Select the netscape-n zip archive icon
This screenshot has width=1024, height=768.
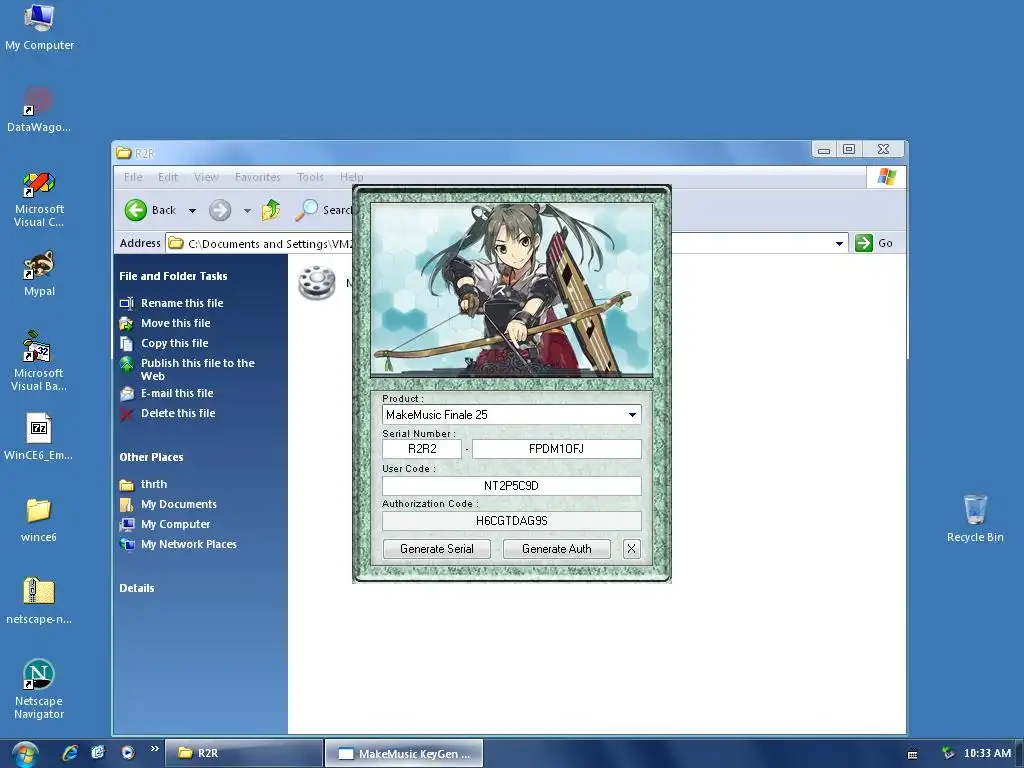point(39,601)
